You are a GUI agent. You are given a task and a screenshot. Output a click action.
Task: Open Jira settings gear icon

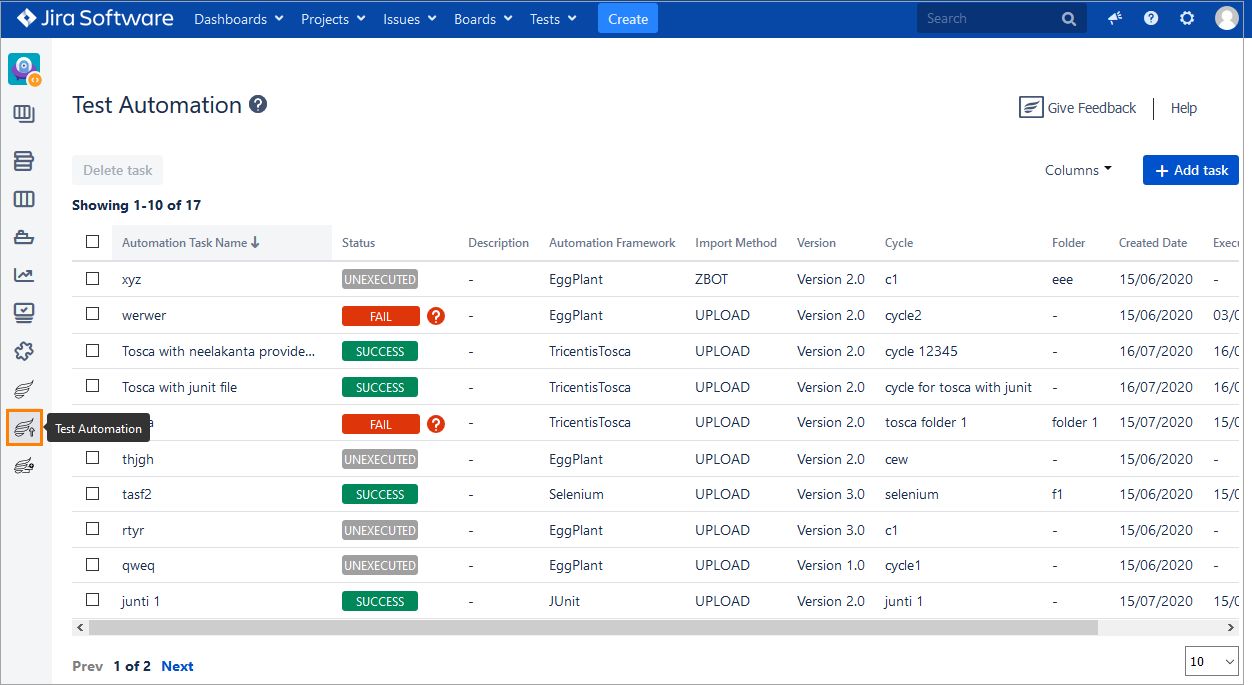pos(1187,18)
